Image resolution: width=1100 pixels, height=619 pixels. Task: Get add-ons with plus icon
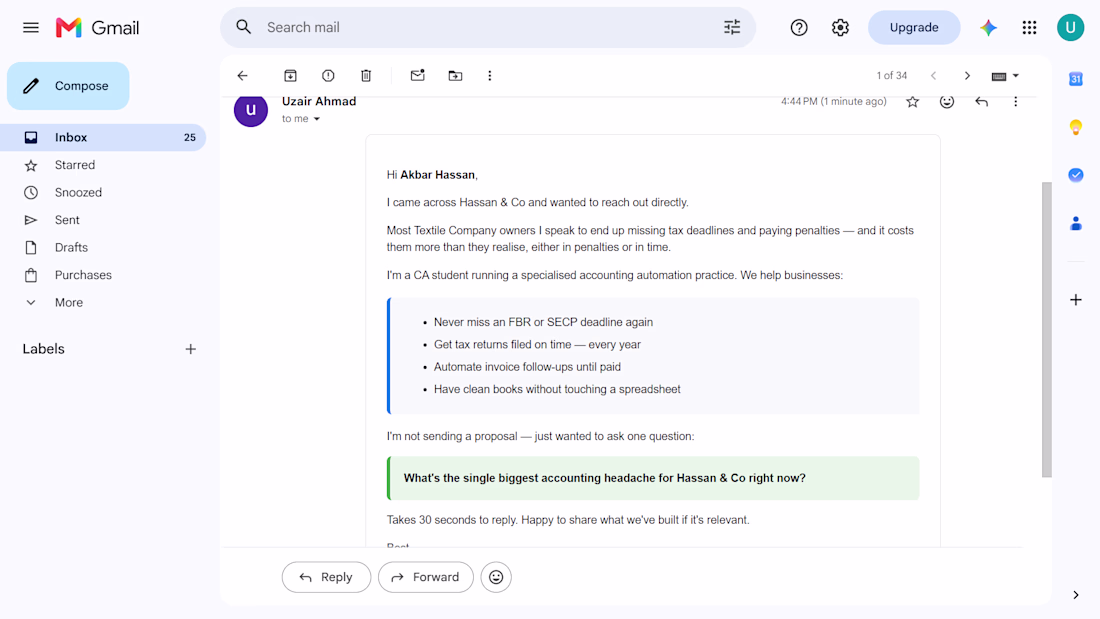(1075, 300)
